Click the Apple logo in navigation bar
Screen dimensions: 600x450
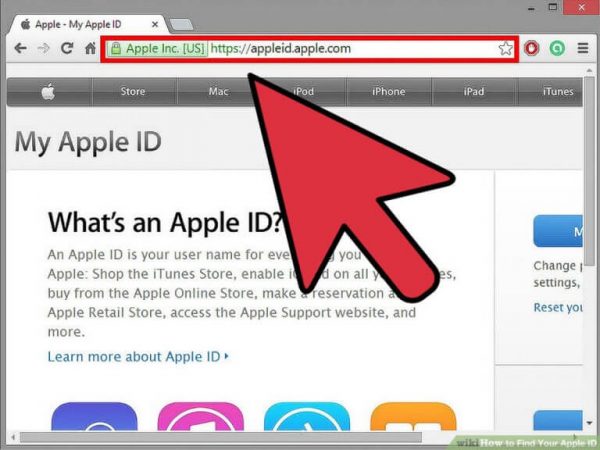[x=49, y=92]
